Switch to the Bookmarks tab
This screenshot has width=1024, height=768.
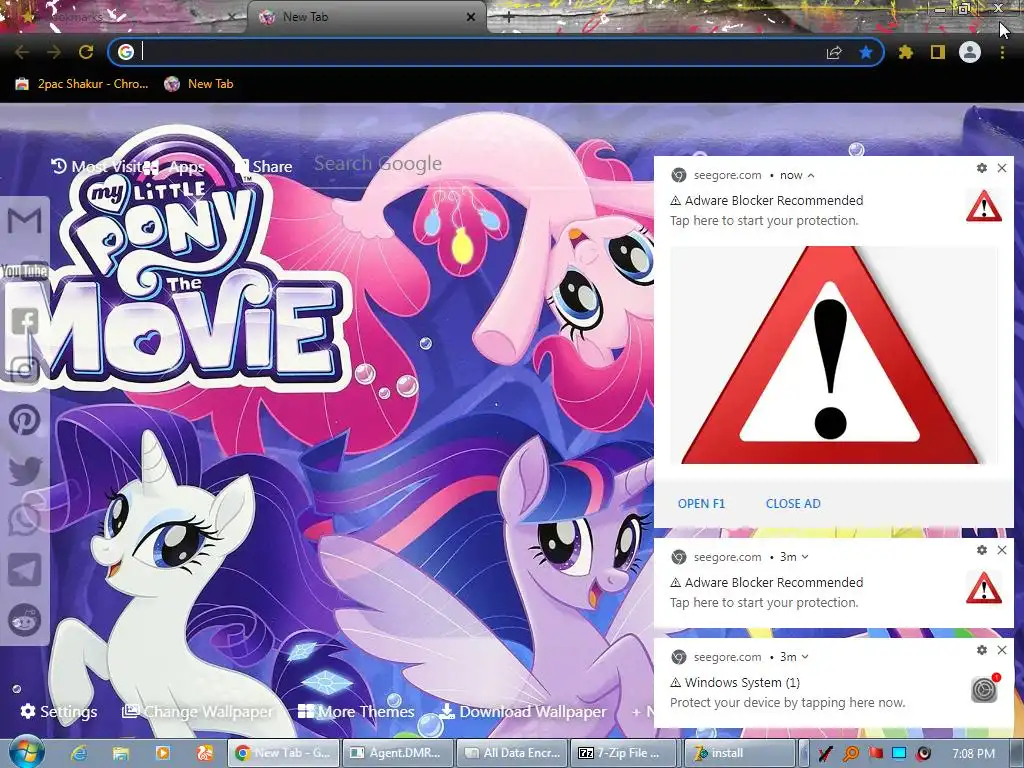124,17
